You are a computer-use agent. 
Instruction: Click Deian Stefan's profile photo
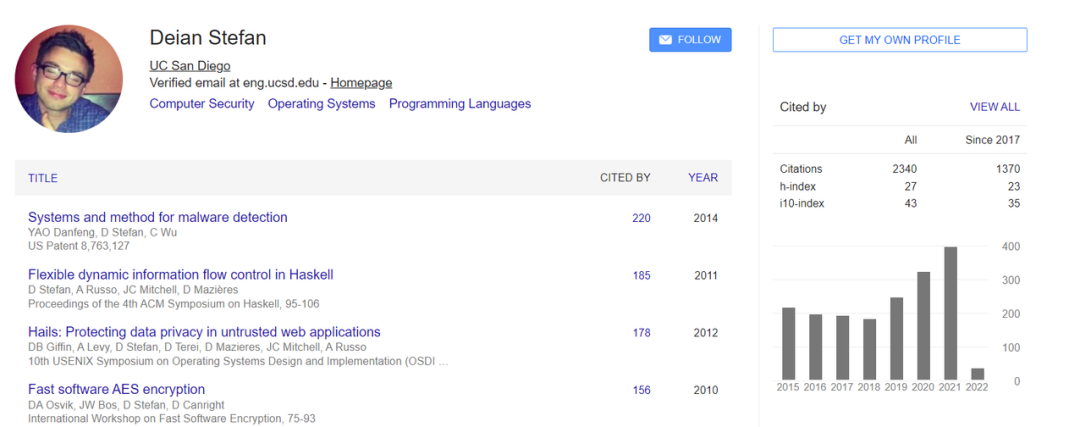(x=68, y=79)
